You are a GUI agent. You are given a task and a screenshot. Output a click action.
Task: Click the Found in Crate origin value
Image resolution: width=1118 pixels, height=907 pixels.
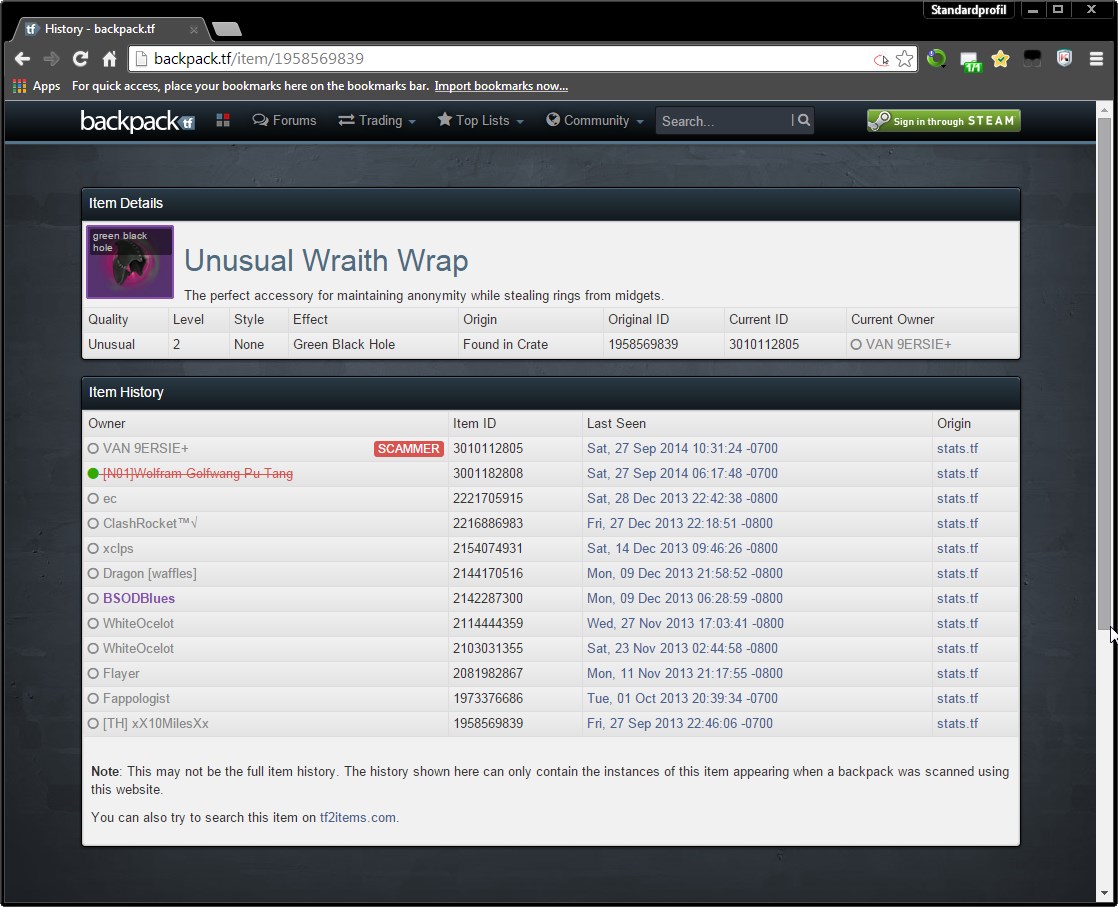506,344
